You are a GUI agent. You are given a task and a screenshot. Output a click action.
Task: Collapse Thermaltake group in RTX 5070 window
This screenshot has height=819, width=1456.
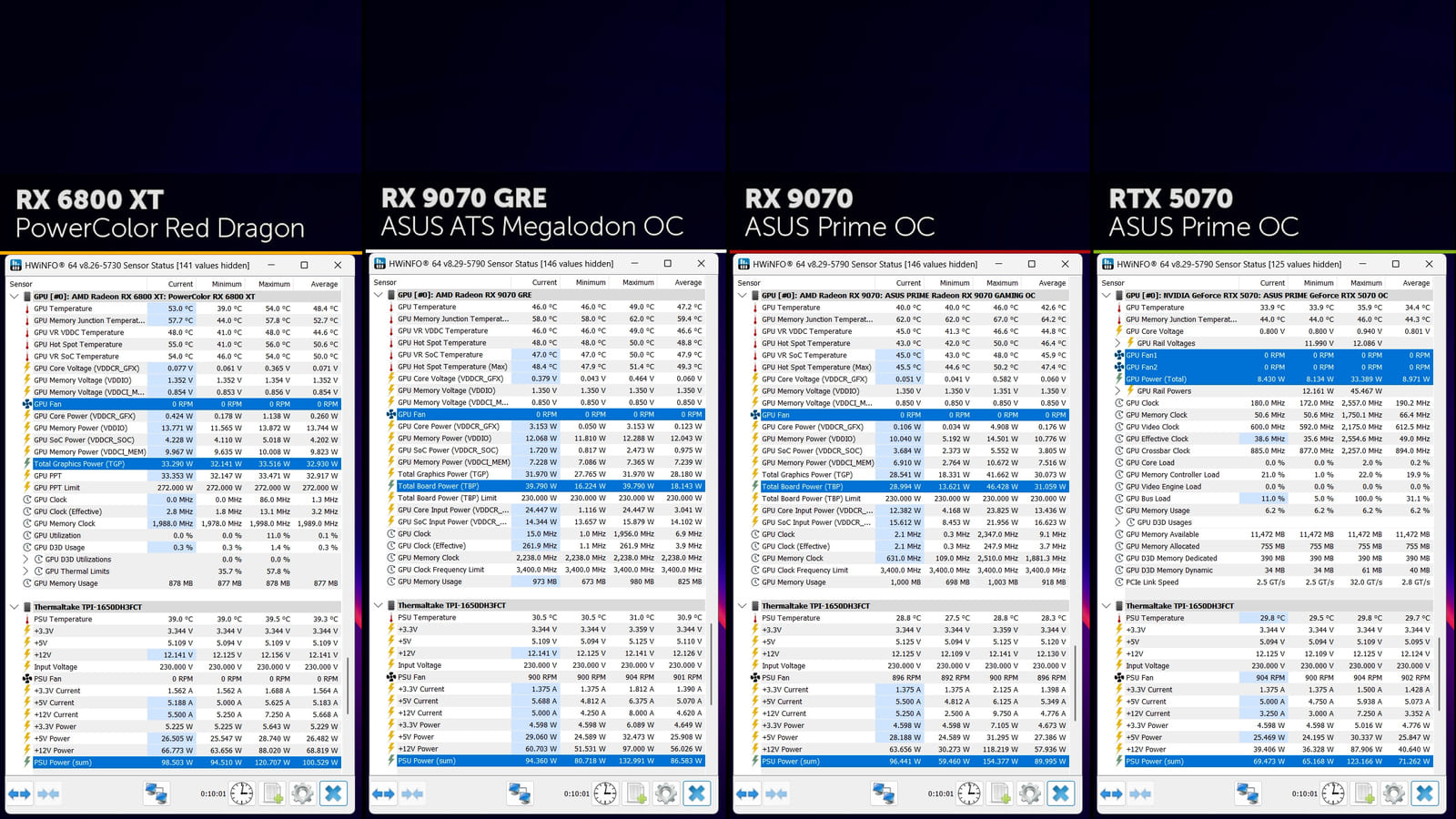click(x=1107, y=605)
